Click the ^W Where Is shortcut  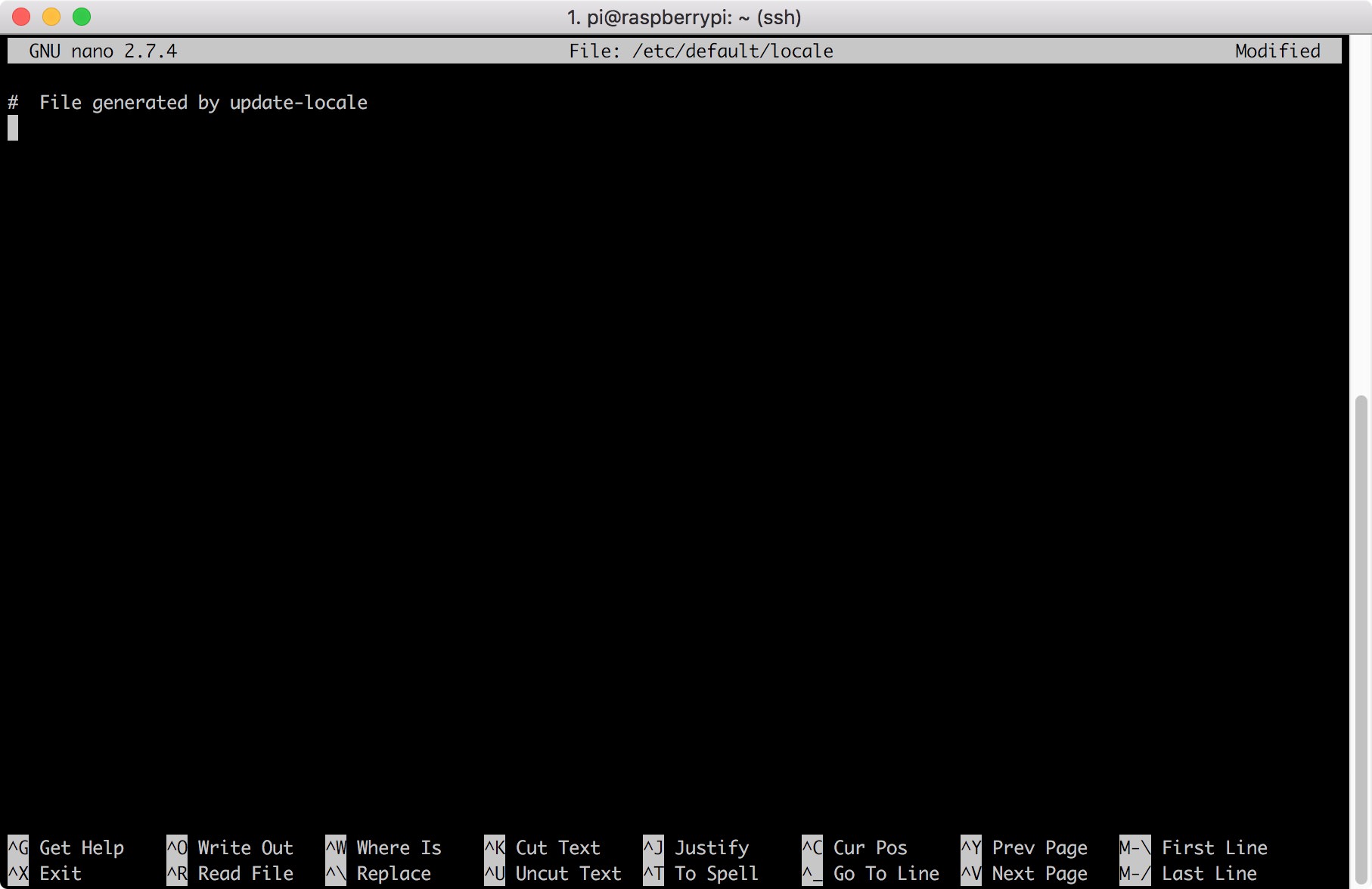[383, 847]
